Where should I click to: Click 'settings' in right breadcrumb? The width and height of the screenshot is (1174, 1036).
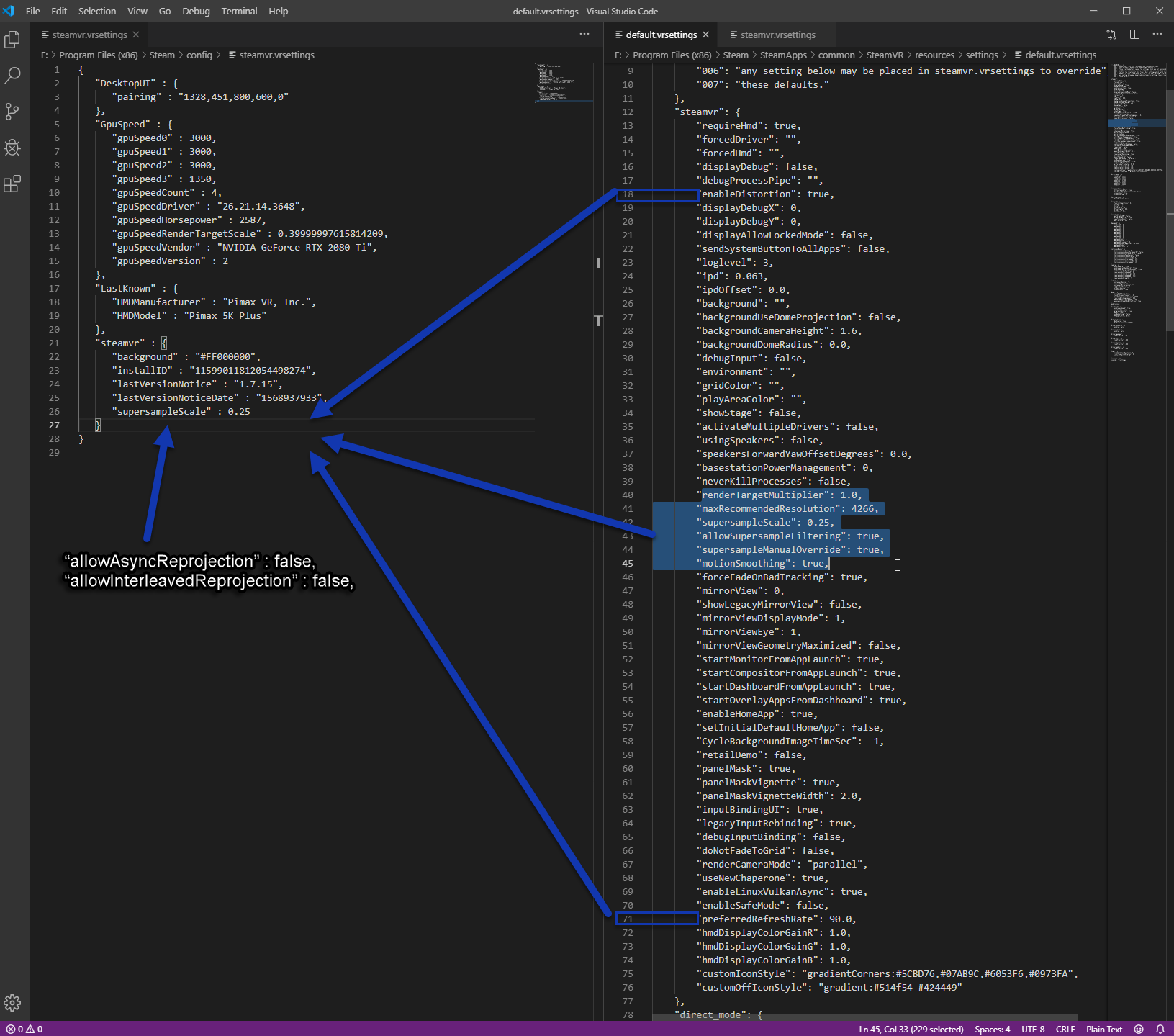(x=982, y=55)
